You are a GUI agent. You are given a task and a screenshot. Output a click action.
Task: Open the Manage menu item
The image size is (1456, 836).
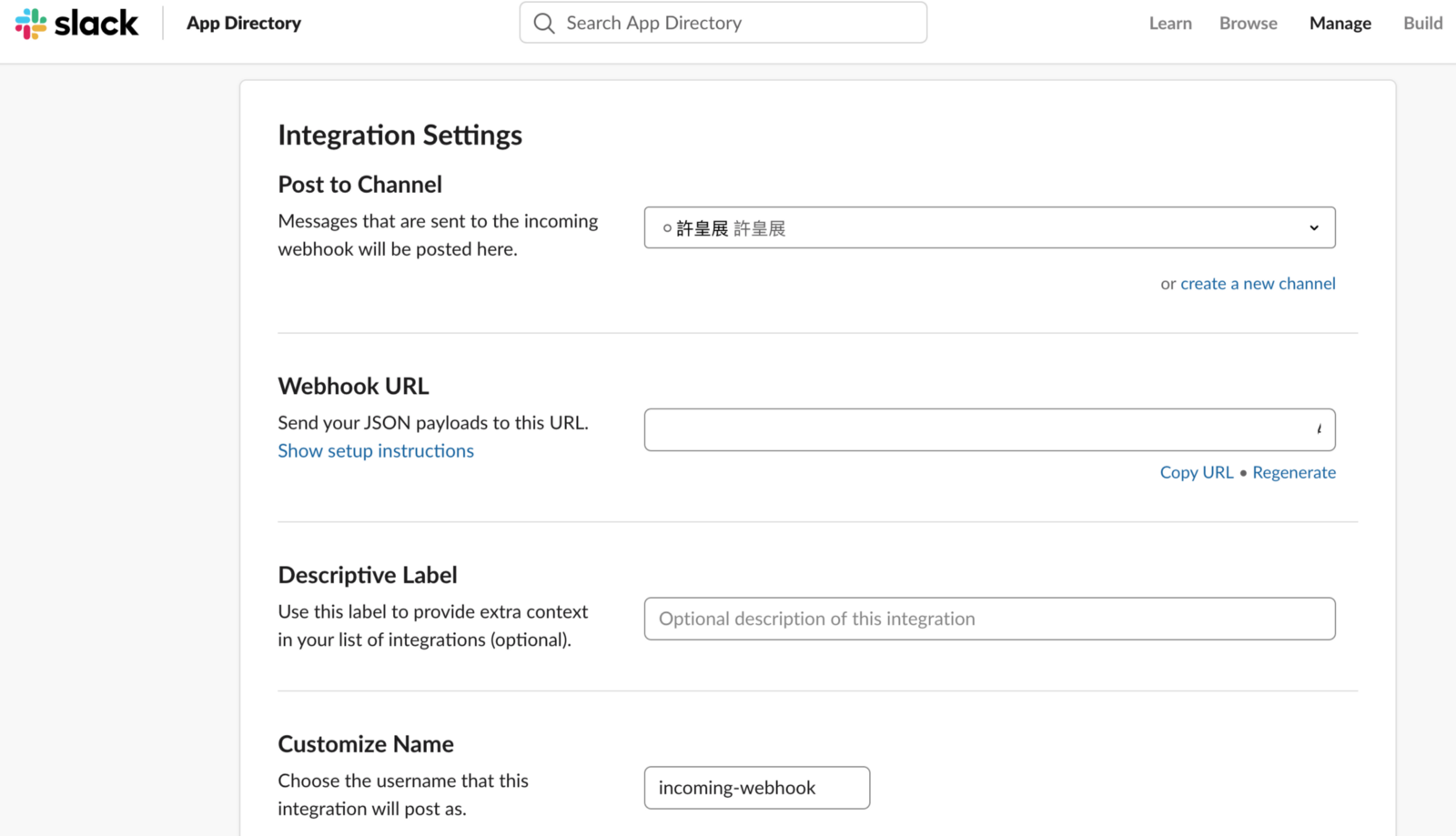pyautogui.click(x=1340, y=23)
